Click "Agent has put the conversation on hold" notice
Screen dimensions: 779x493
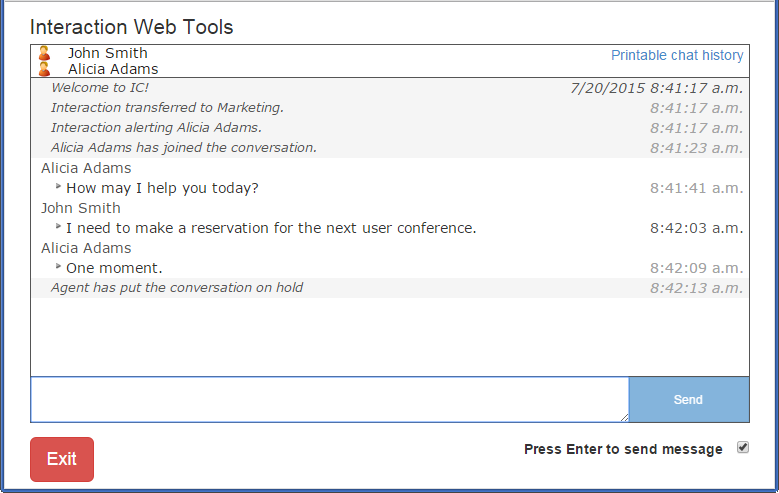click(177, 288)
